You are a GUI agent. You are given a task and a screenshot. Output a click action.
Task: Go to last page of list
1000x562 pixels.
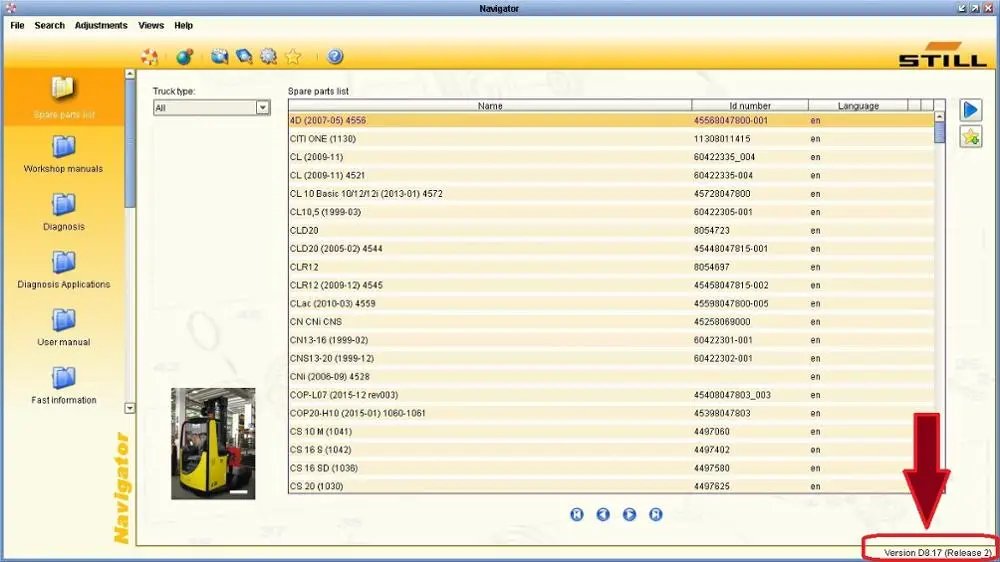tap(656, 514)
